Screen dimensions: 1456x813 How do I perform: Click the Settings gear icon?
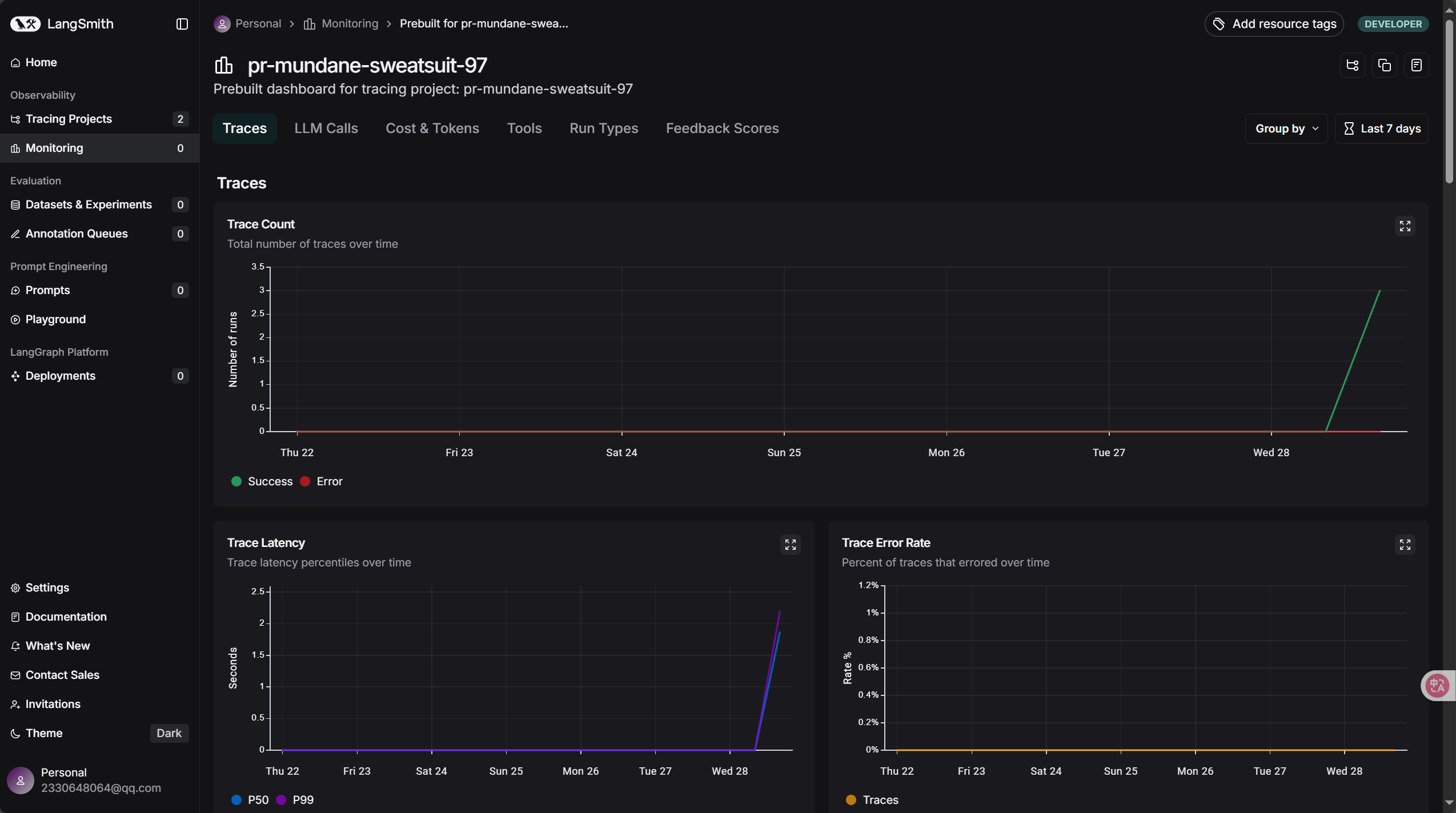coord(15,587)
